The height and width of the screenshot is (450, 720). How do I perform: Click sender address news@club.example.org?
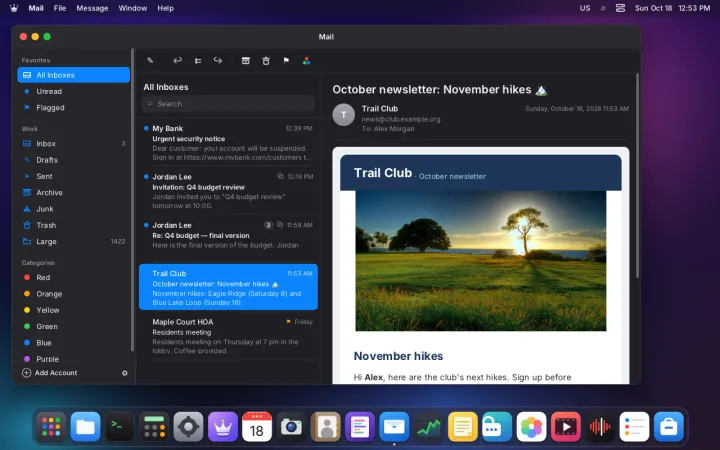pyautogui.click(x=401, y=119)
